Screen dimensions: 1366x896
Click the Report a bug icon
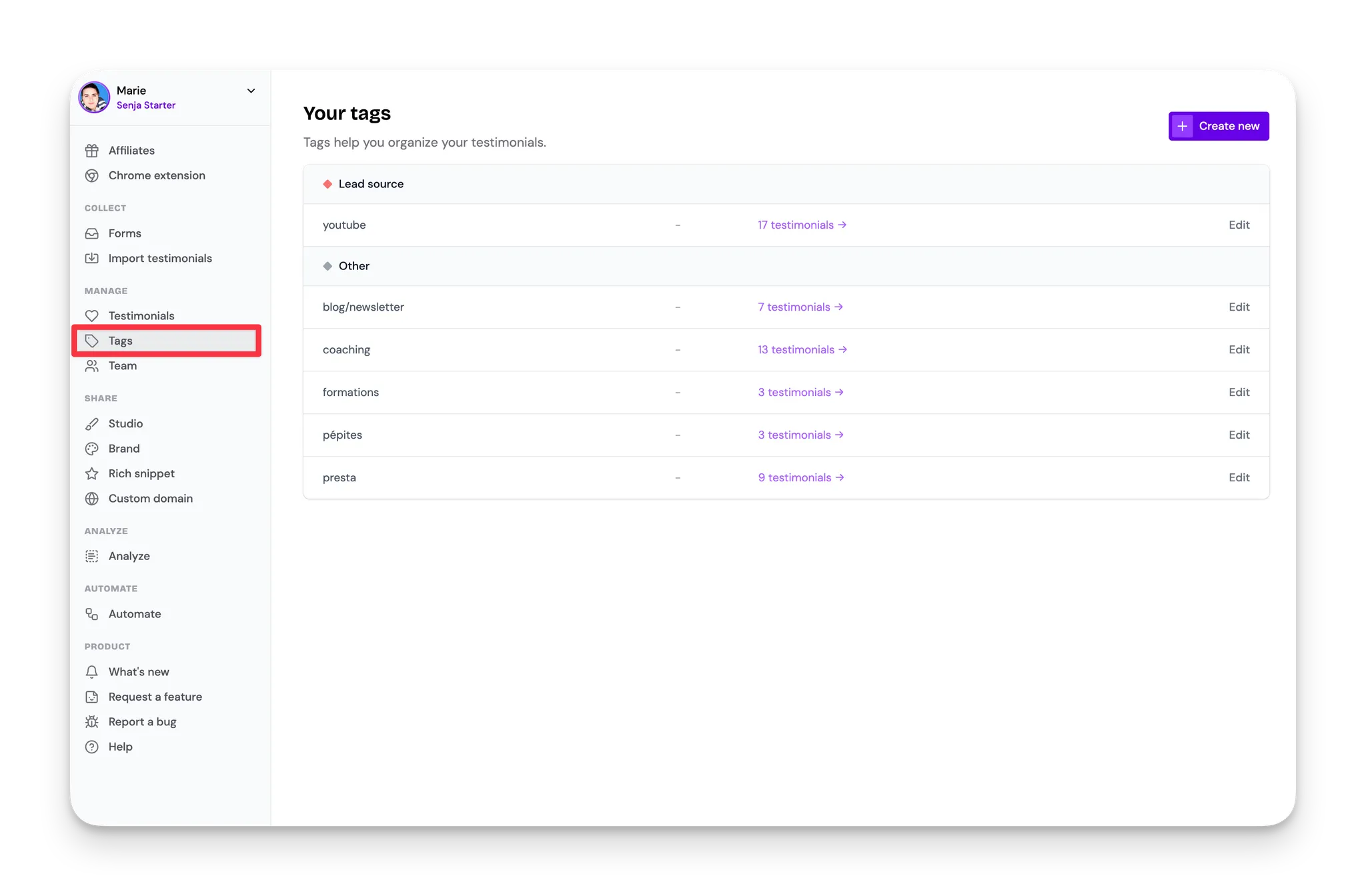click(92, 722)
